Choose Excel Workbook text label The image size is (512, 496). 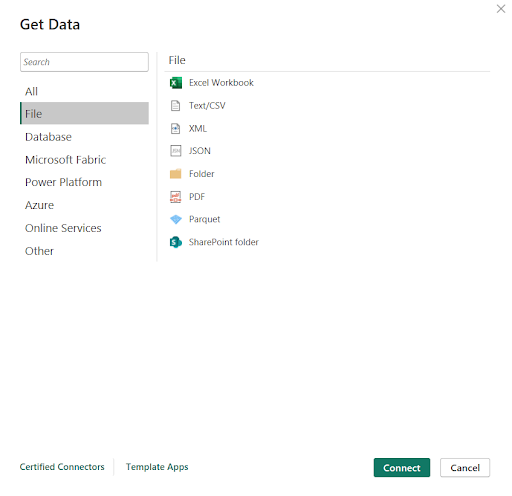pos(221,83)
